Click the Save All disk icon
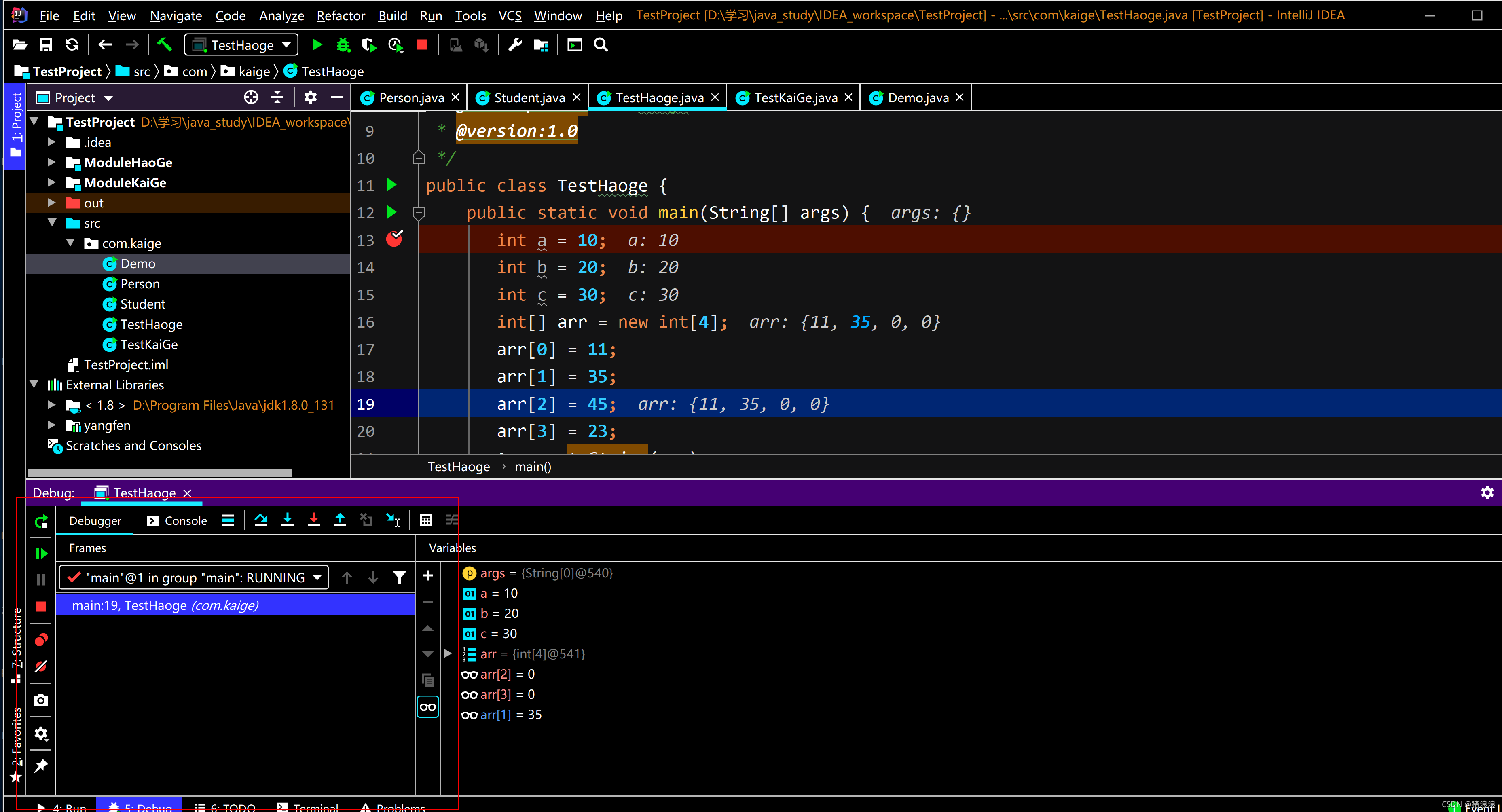 pos(45,45)
